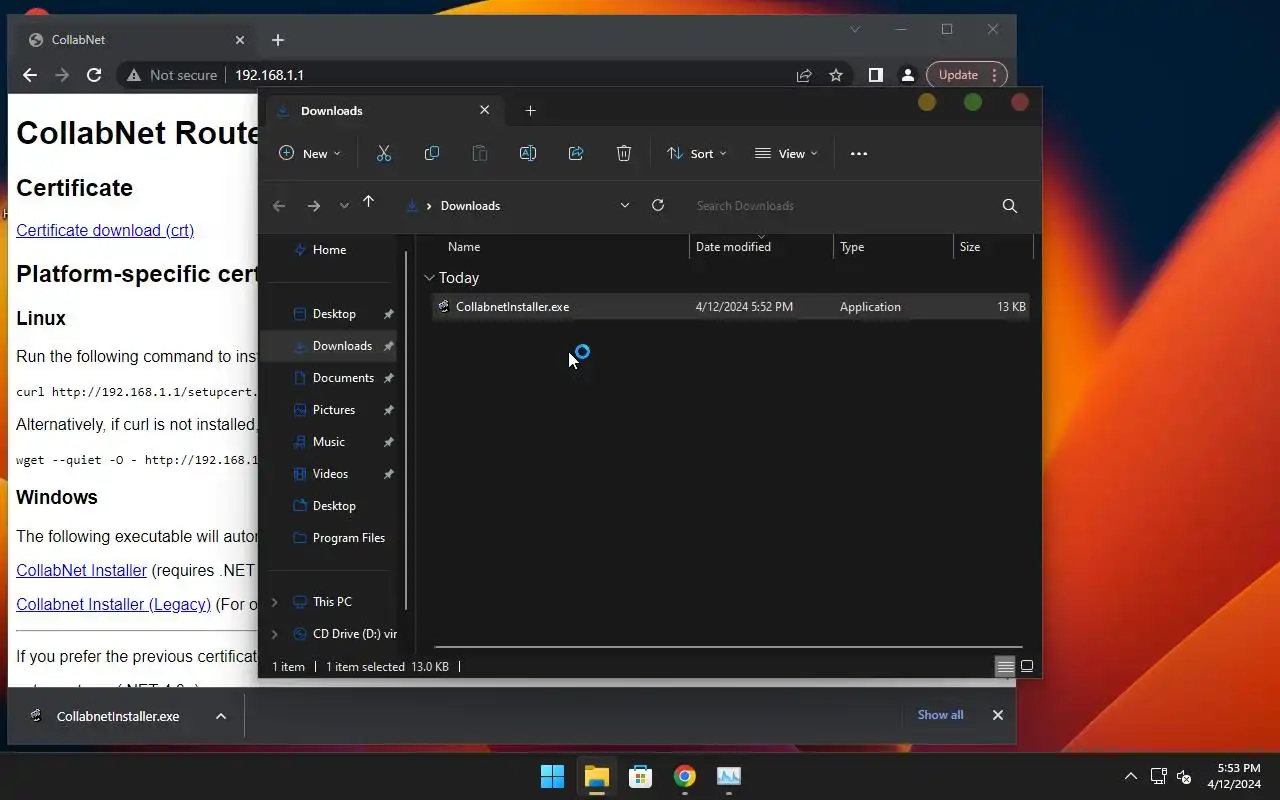Click the Copy icon in Explorer toolbar

(432, 153)
